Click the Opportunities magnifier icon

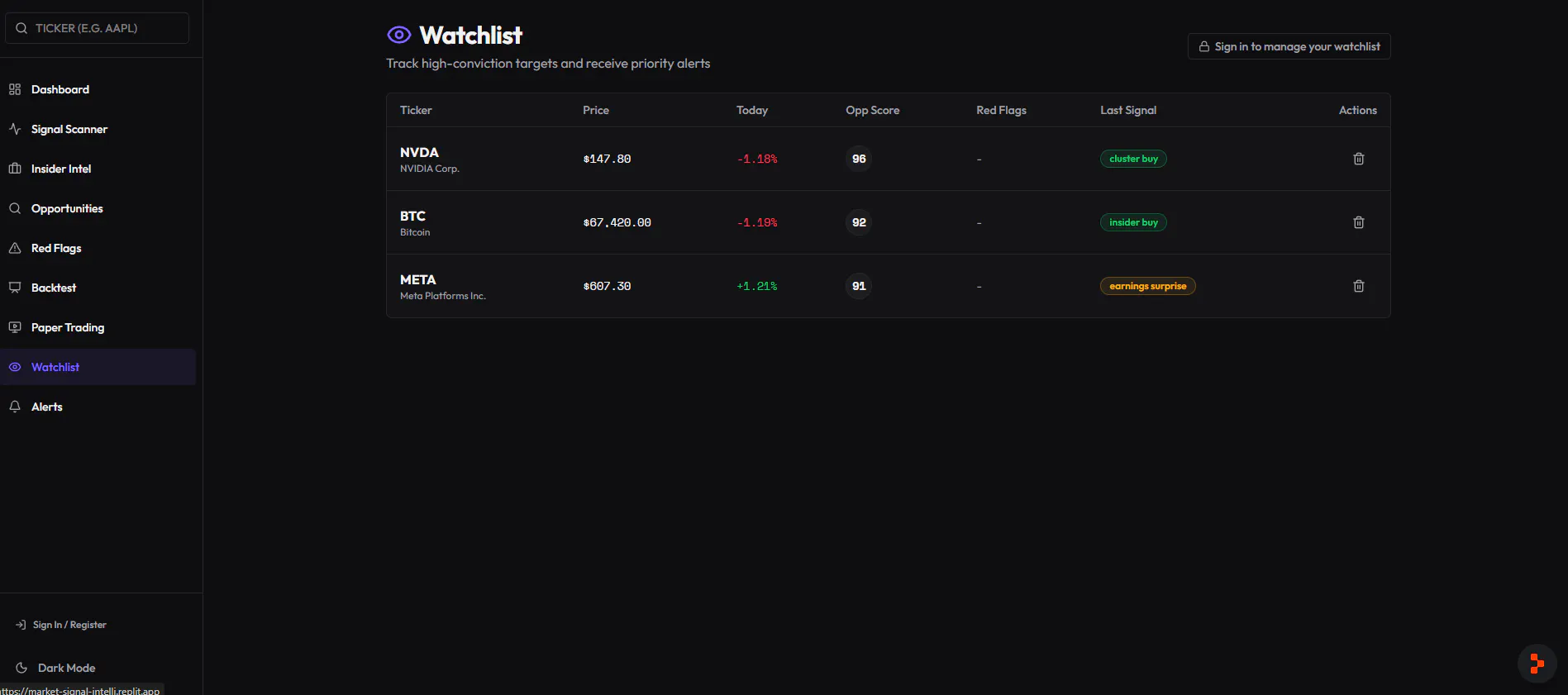pos(15,208)
